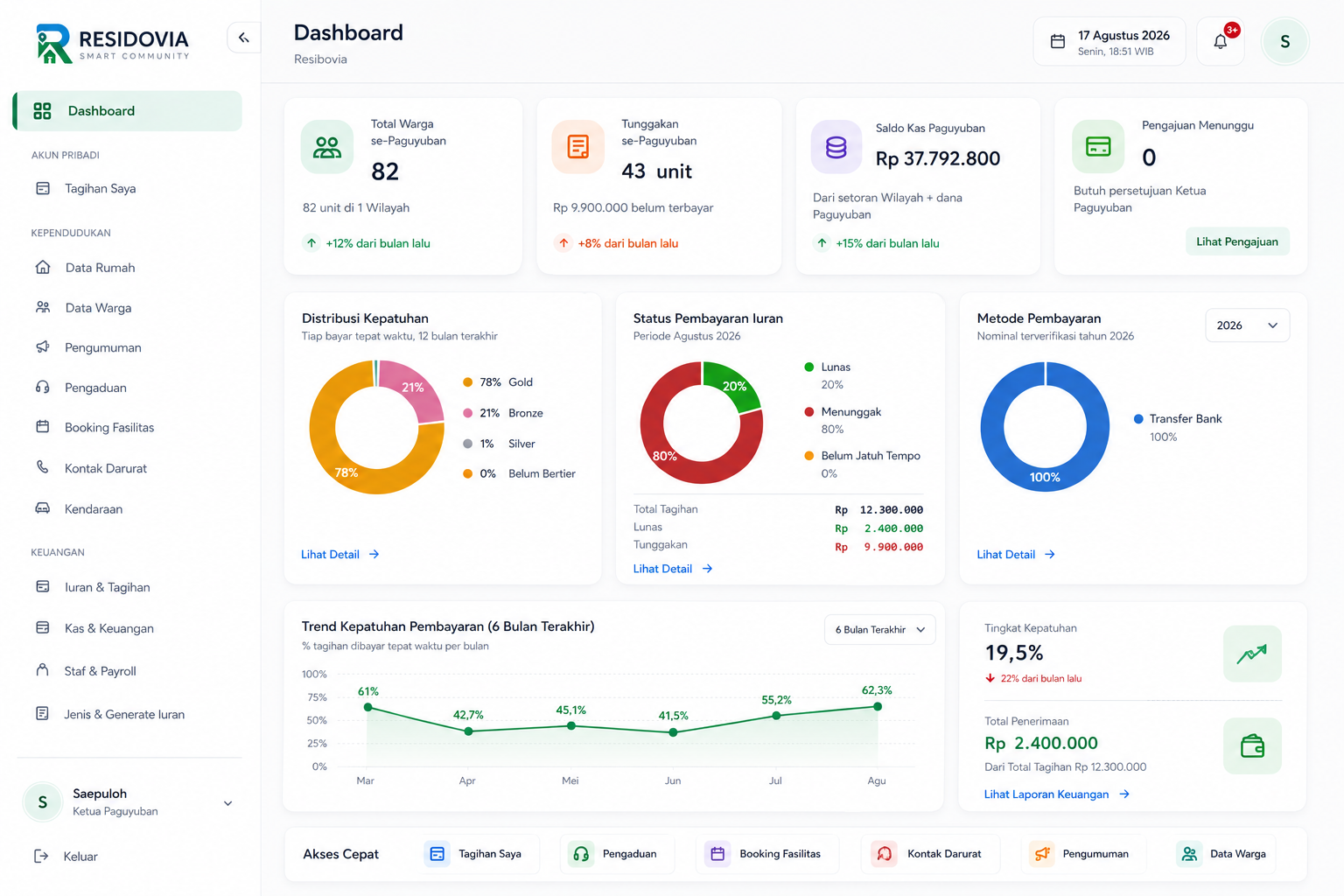Open Lihat Laporan Keuangan link
Image resolution: width=1344 pixels, height=896 pixels.
point(1057,794)
